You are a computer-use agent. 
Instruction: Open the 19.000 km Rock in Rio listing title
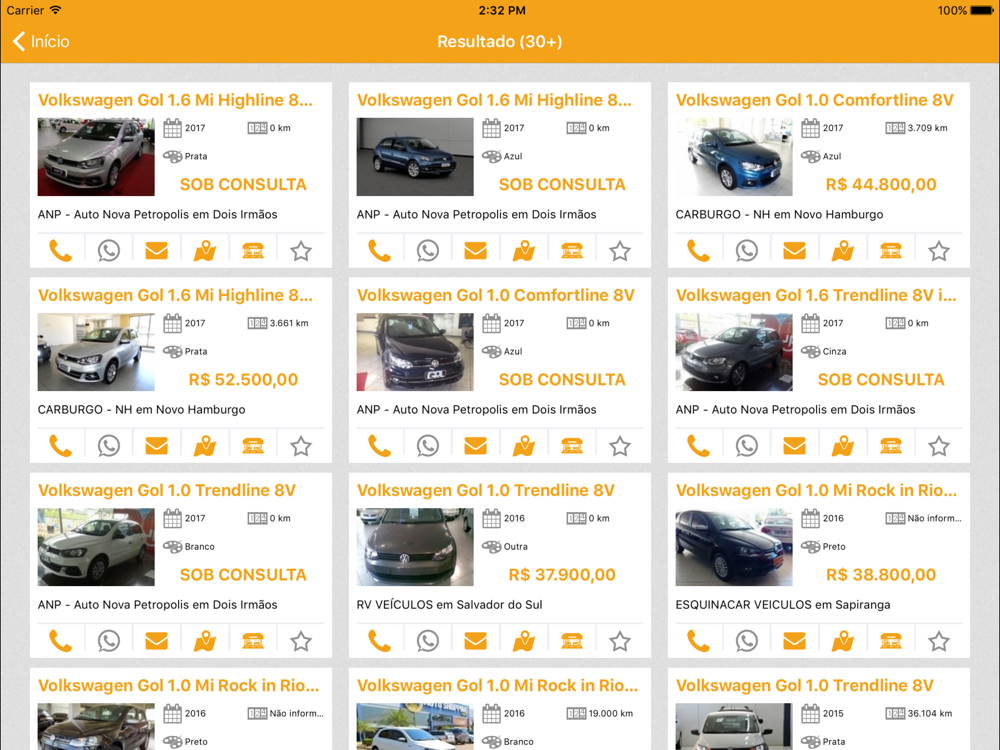coord(497,686)
